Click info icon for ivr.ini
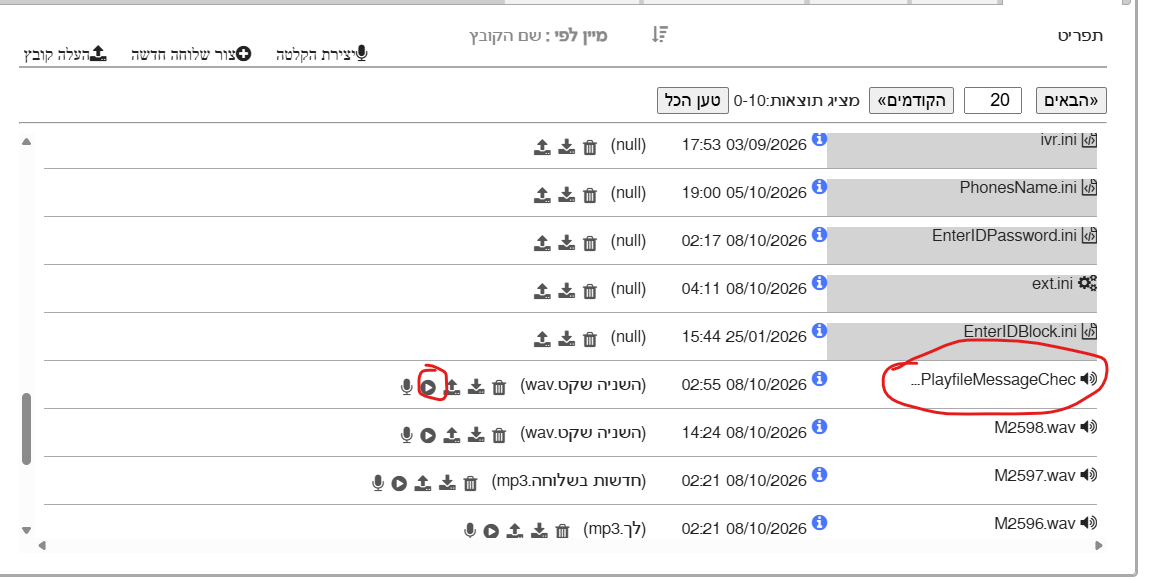The width and height of the screenshot is (1149, 580). tap(819, 138)
